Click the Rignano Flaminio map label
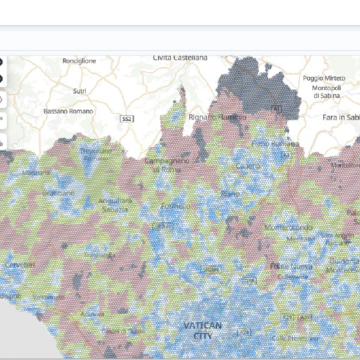The width and height of the screenshot is (360, 360). (x=217, y=117)
